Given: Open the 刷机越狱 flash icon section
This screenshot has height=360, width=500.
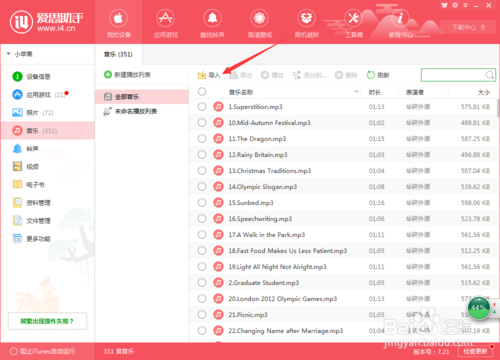Looking at the screenshot, I should [306, 19].
